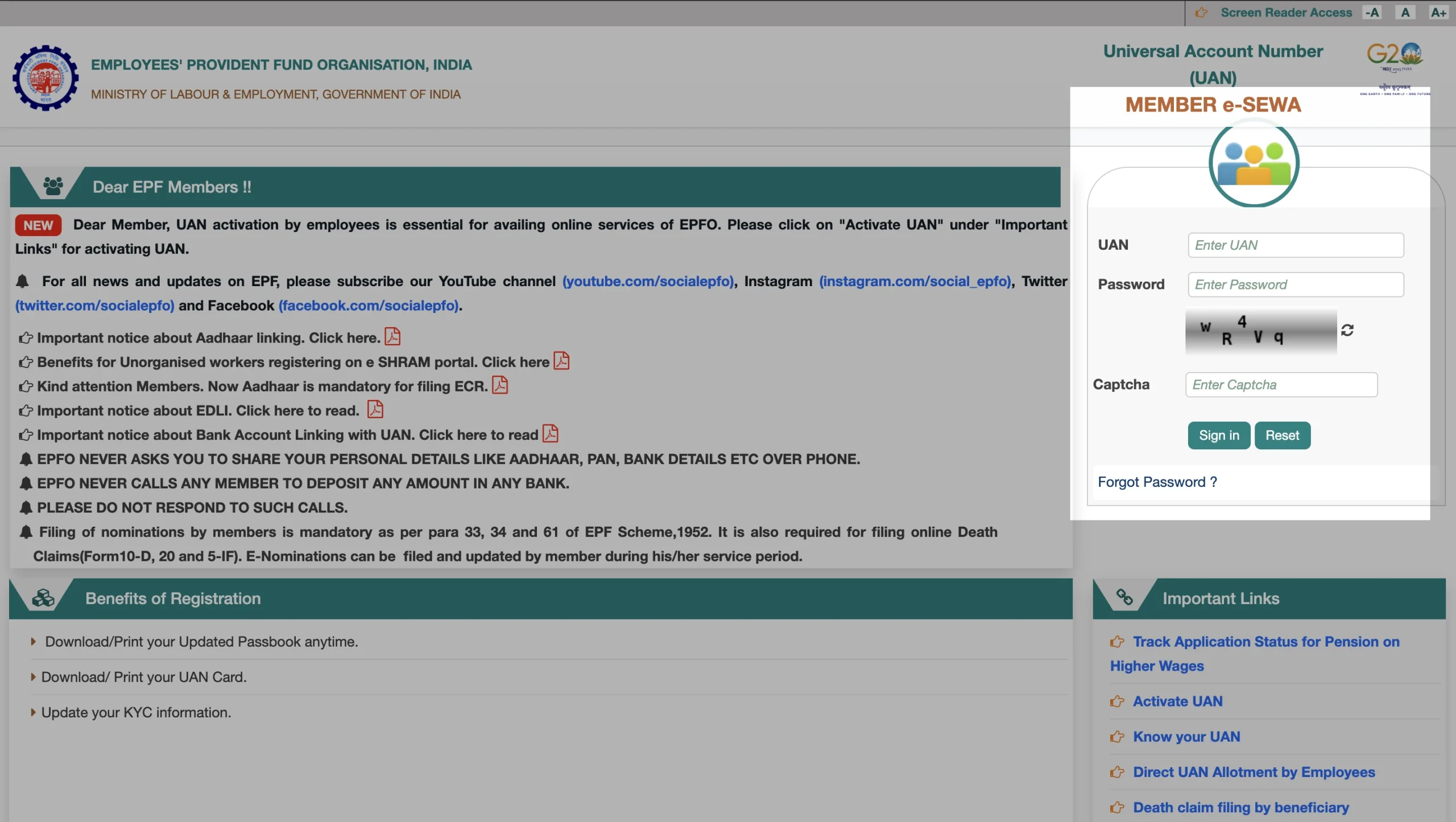Open Direct UAN Allotment by Employees link
The height and width of the screenshot is (822, 1456).
coord(1254,772)
